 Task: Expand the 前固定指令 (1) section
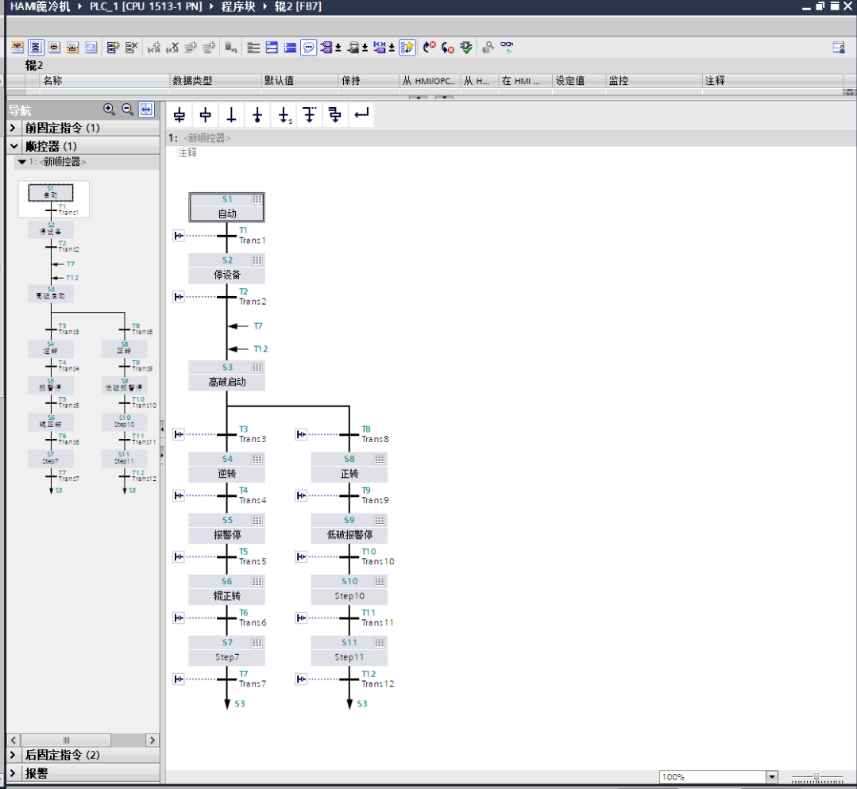tap(13, 128)
